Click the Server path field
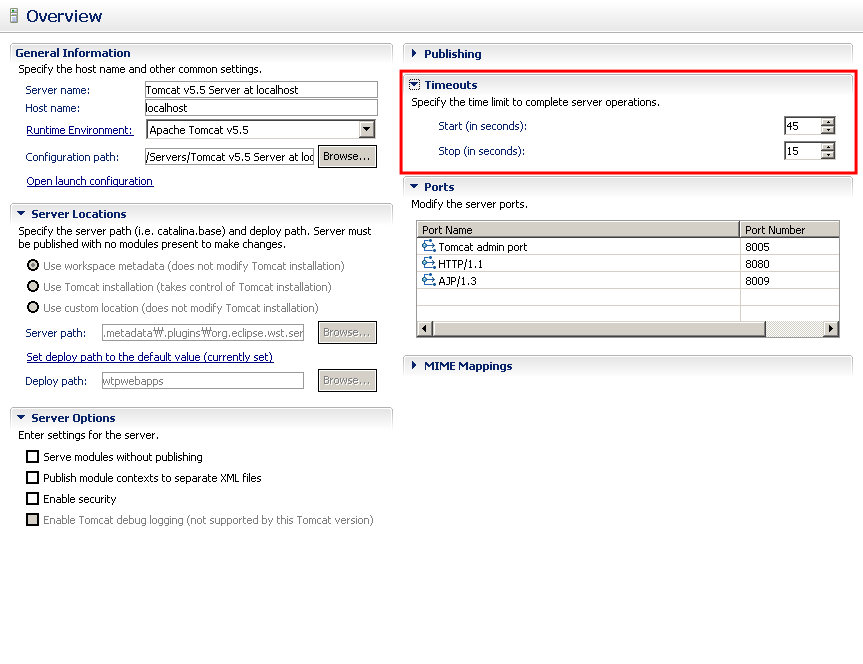This screenshot has width=863, height=664. (203, 333)
